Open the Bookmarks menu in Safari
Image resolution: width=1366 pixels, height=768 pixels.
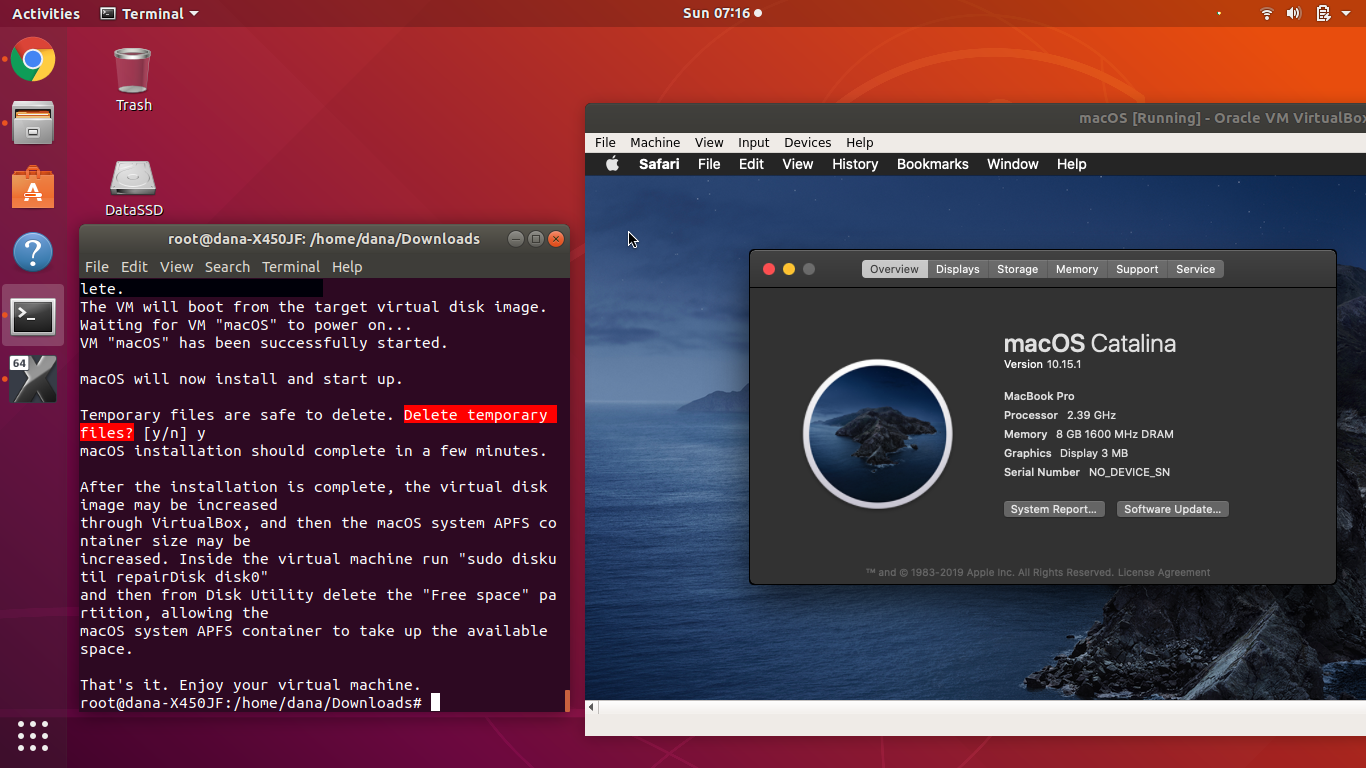[932, 163]
